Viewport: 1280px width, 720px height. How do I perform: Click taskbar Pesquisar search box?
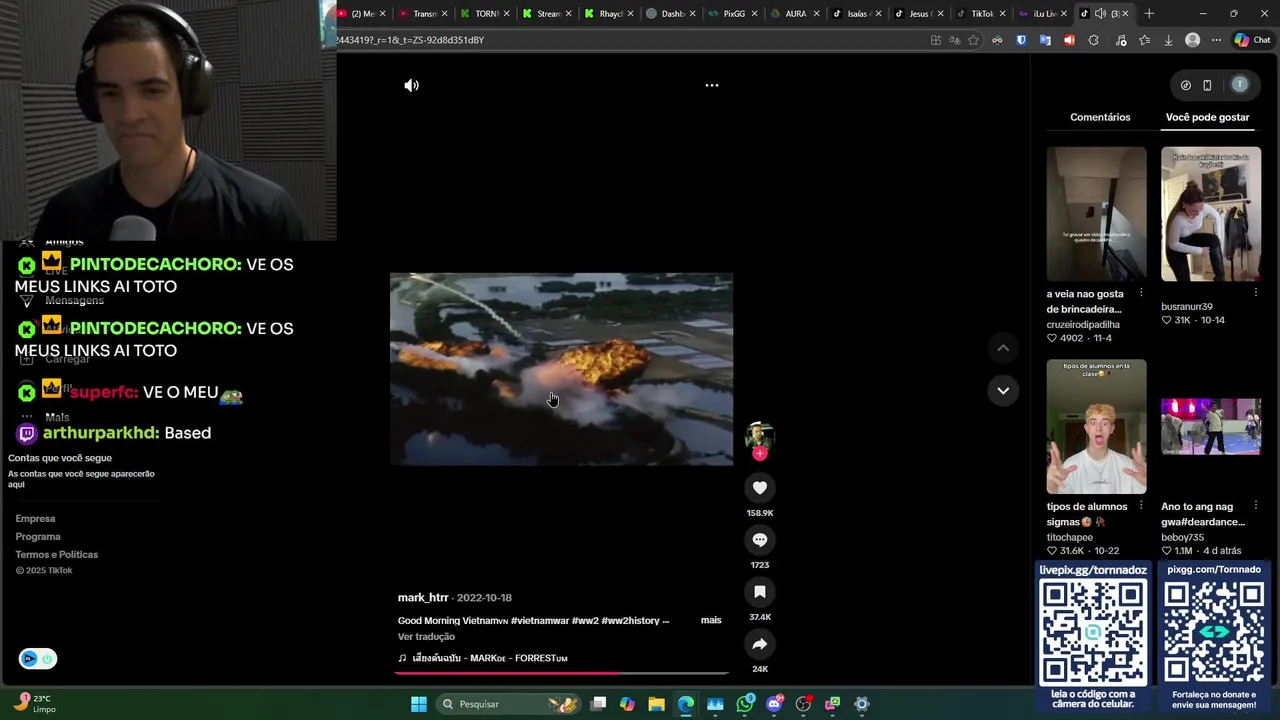(510, 704)
